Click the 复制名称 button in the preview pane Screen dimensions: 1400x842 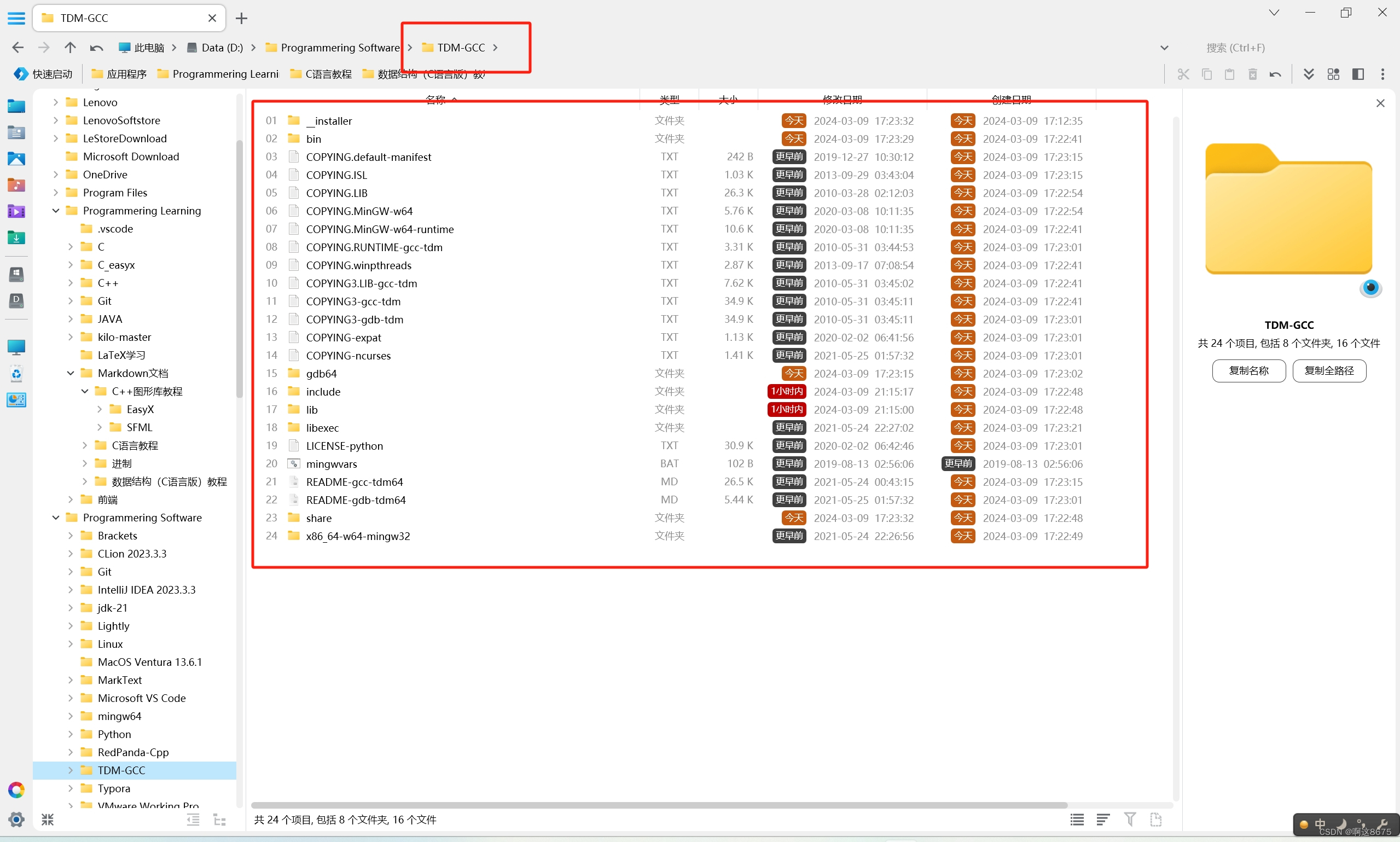(x=1248, y=370)
